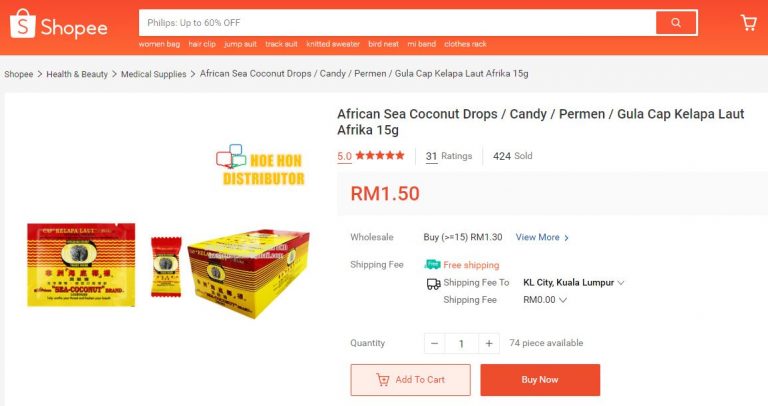Viewport: 768px width, 406px height.
Task: Click the quantity number field
Action: click(x=461, y=343)
